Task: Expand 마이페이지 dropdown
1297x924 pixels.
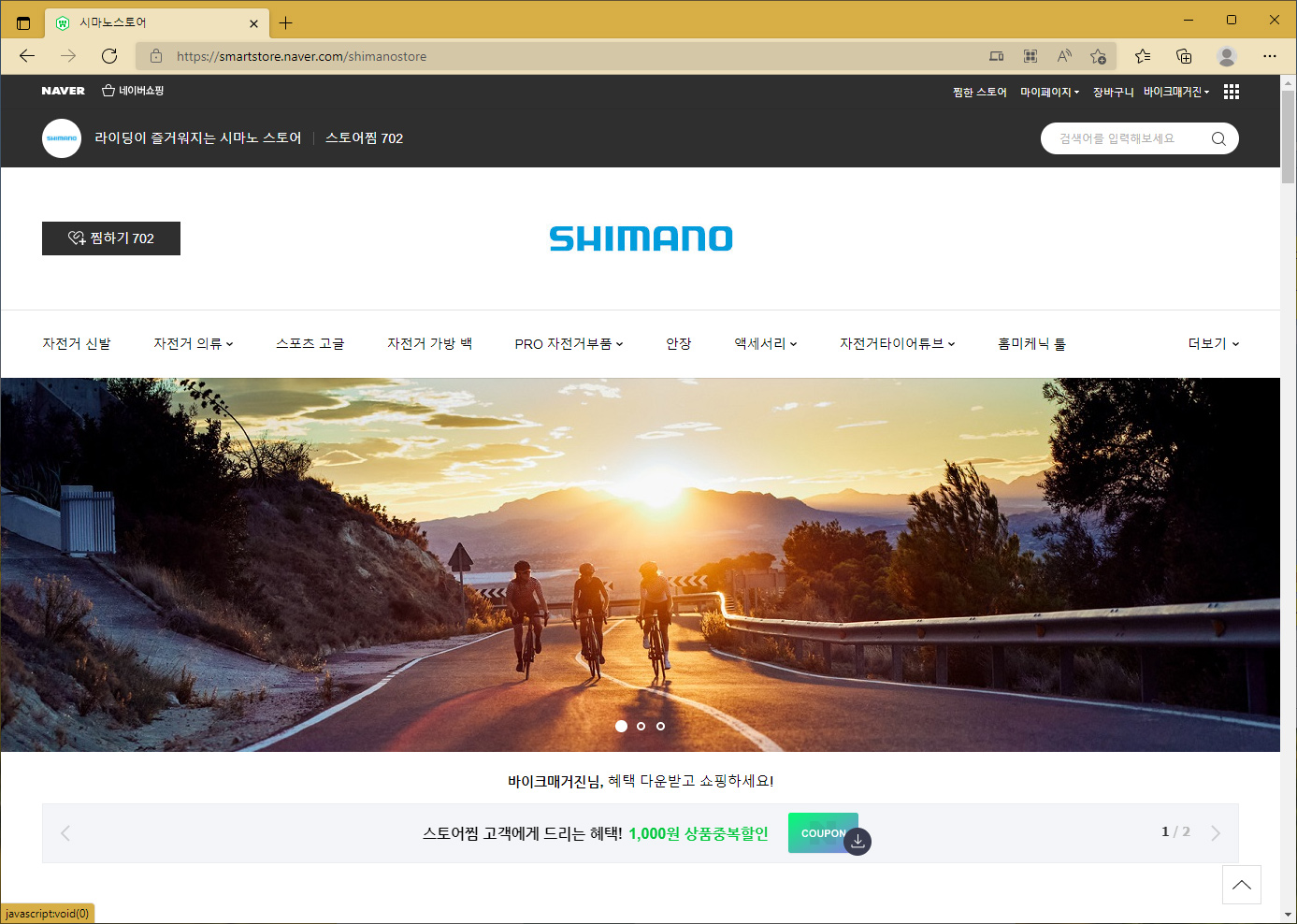Action: coord(1049,92)
